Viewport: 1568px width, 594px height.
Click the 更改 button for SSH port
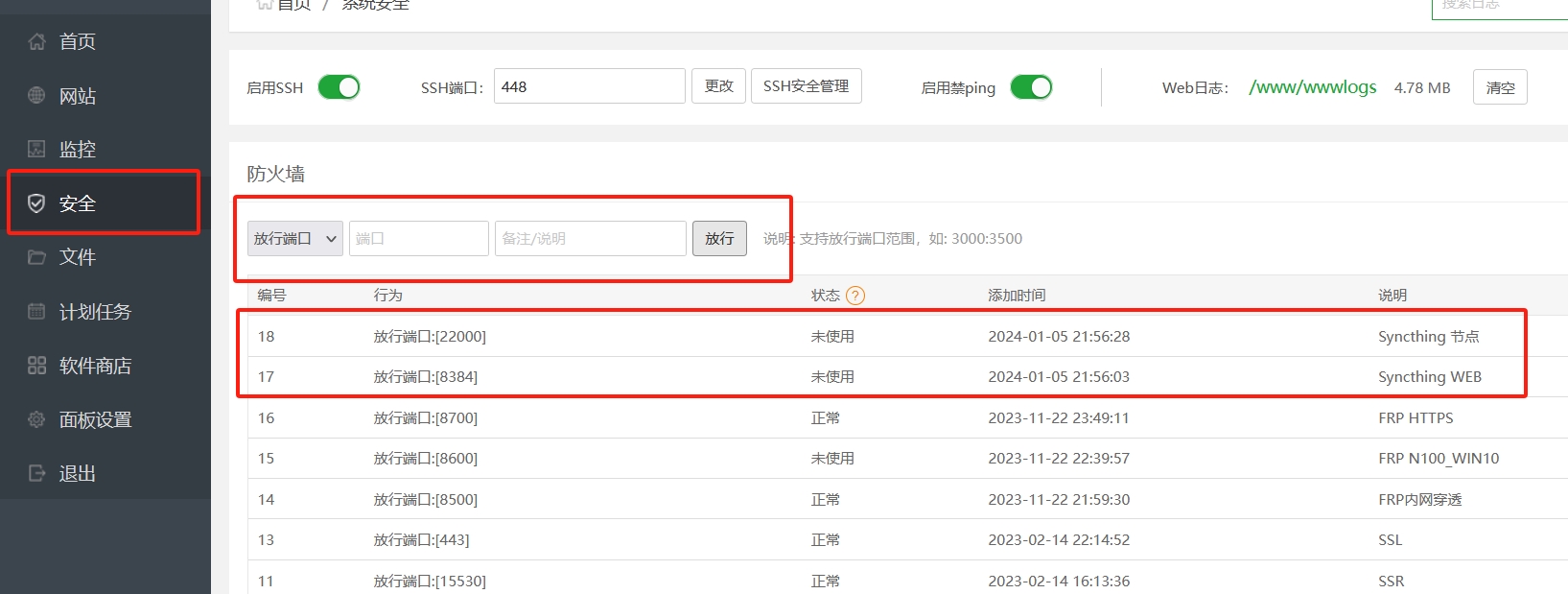[718, 86]
